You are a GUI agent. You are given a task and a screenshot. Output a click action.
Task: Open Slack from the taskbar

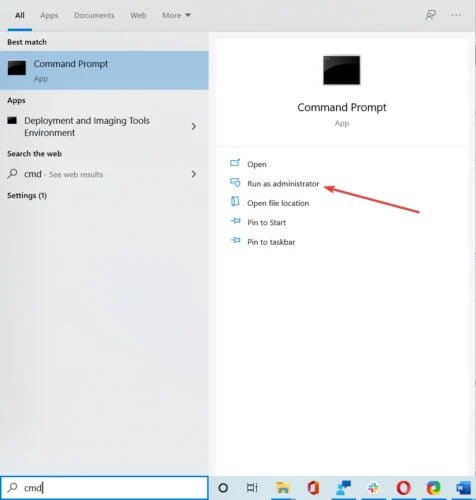click(373, 488)
